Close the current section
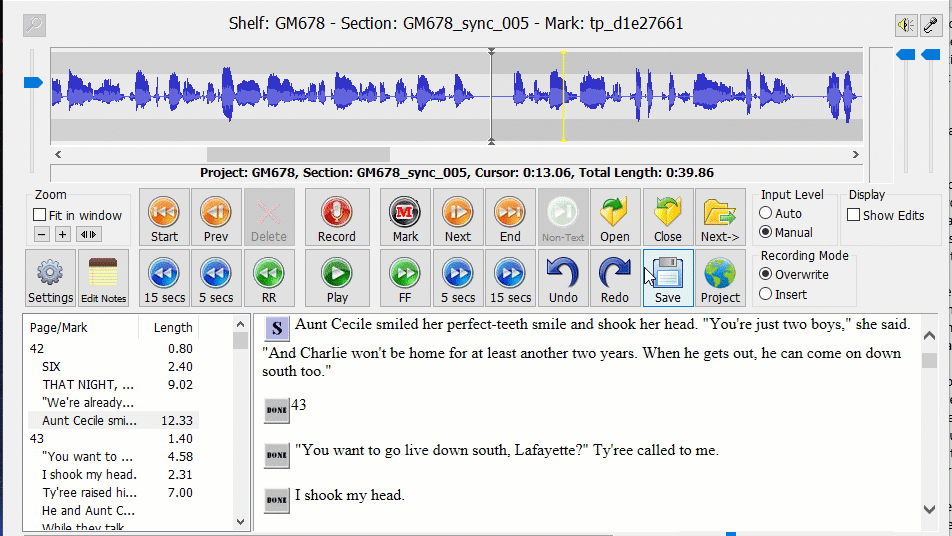Screen dimensions: 952x536 (x=668, y=217)
